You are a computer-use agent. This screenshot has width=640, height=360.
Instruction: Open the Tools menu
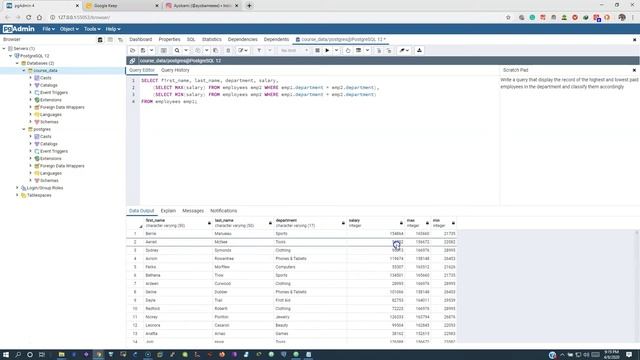pyautogui.click(x=92, y=29)
